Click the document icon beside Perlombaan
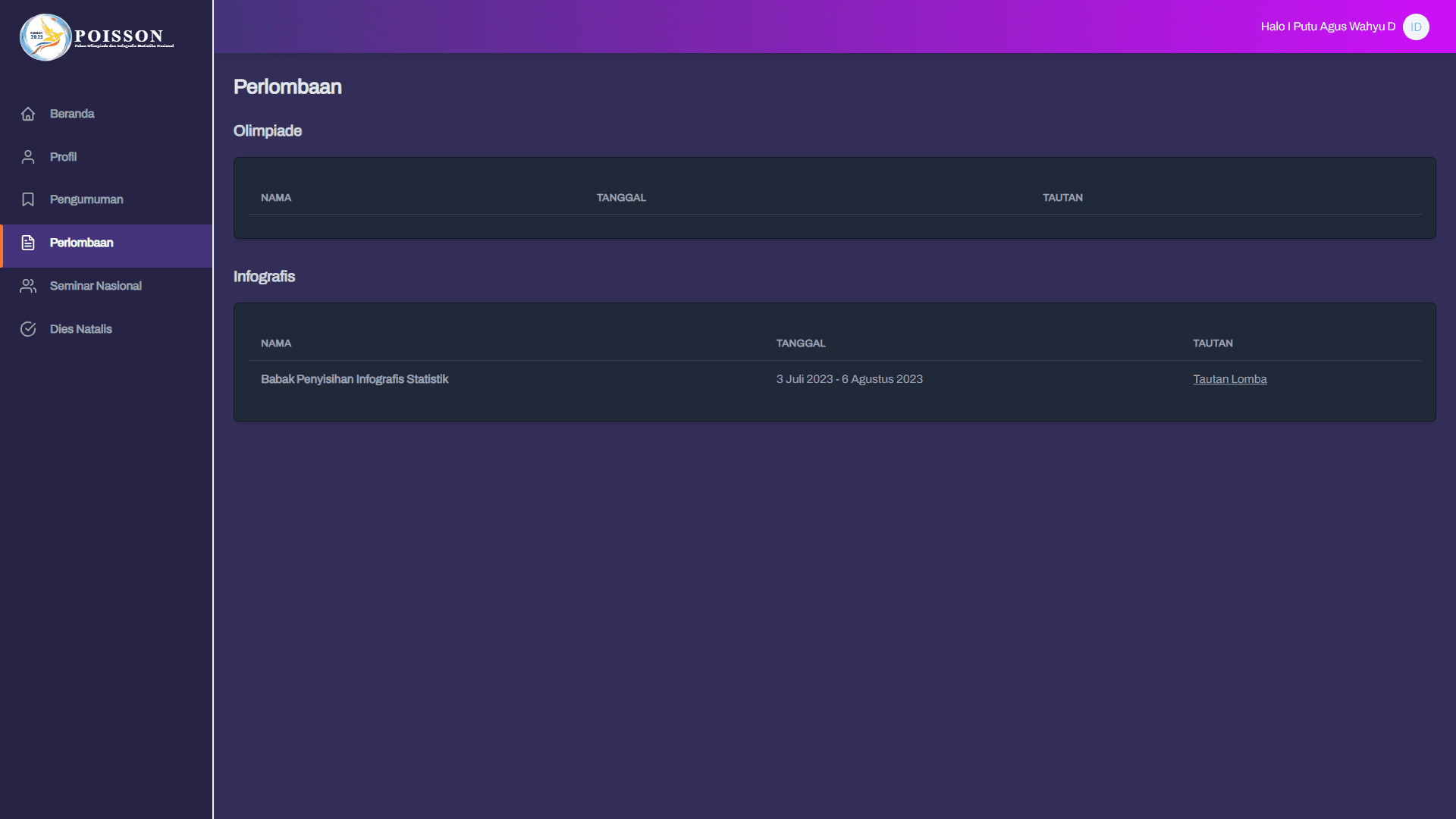Viewport: 1456px width, 819px height. pyautogui.click(x=28, y=243)
